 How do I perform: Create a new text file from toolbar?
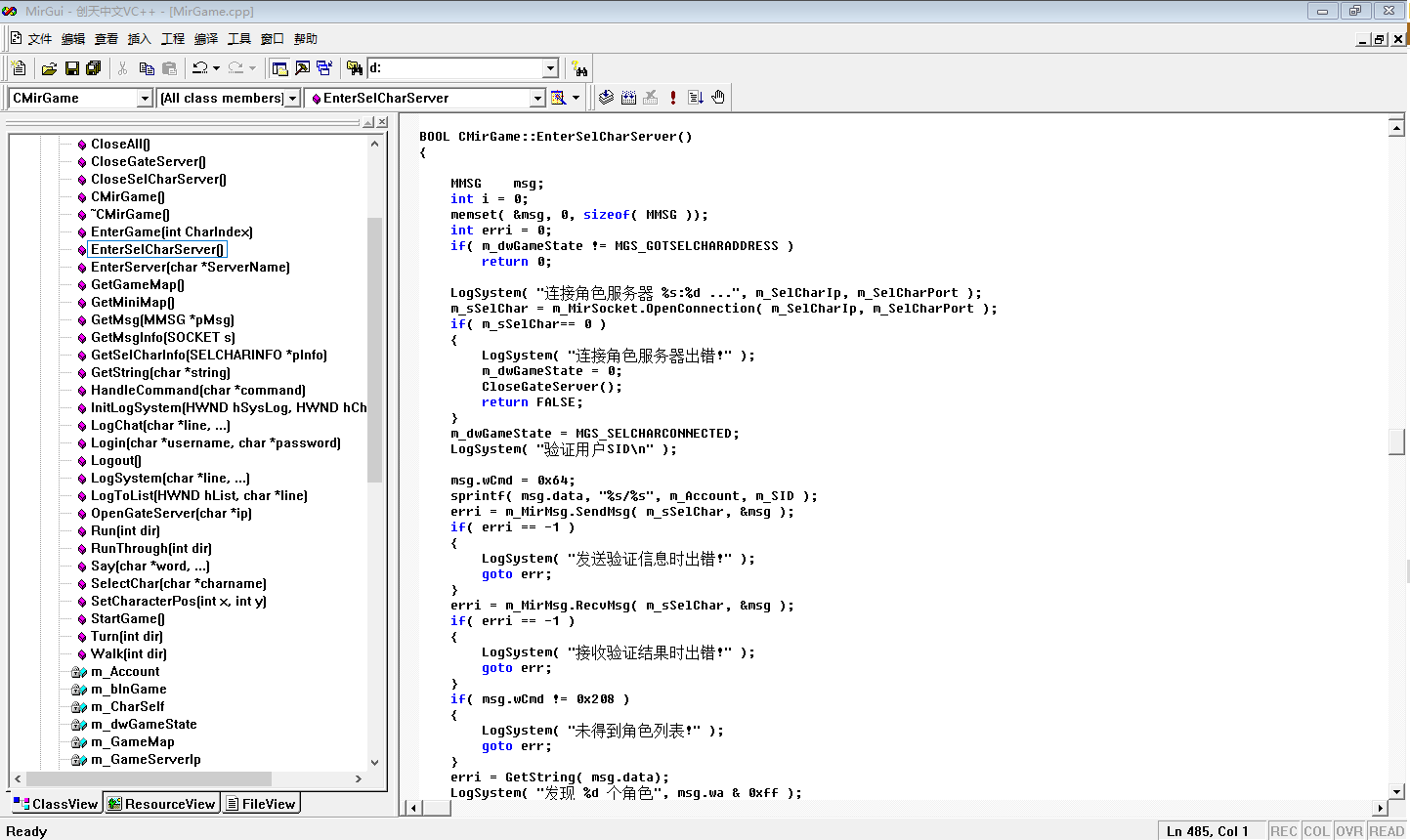click(x=20, y=68)
